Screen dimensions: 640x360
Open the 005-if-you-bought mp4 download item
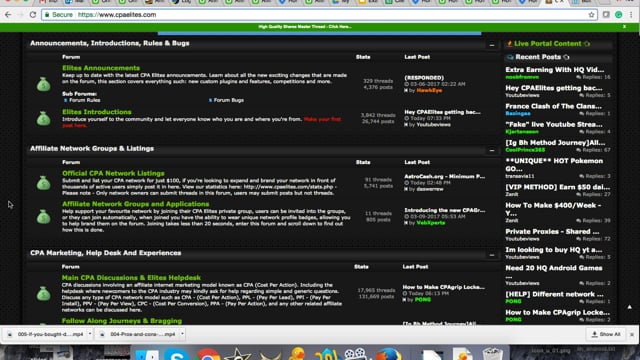pyautogui.click(x=46, y=334)
